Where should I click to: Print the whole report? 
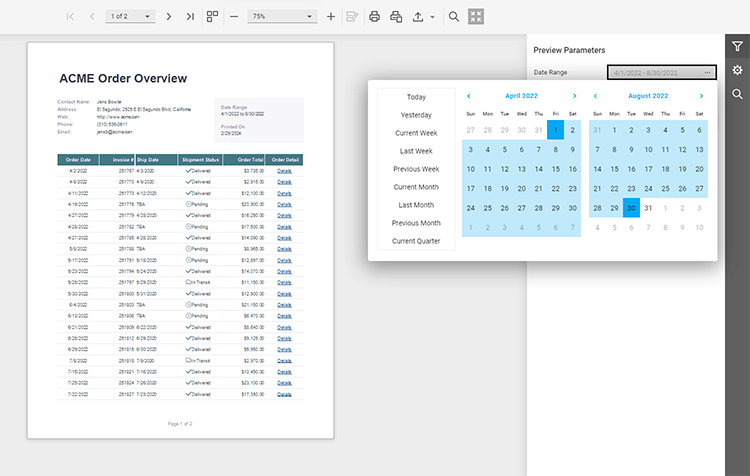(374, 17)
